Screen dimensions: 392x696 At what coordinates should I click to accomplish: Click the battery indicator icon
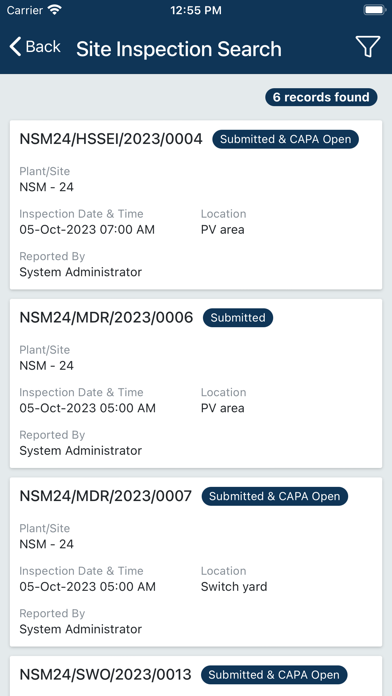[x=374, y=10]
